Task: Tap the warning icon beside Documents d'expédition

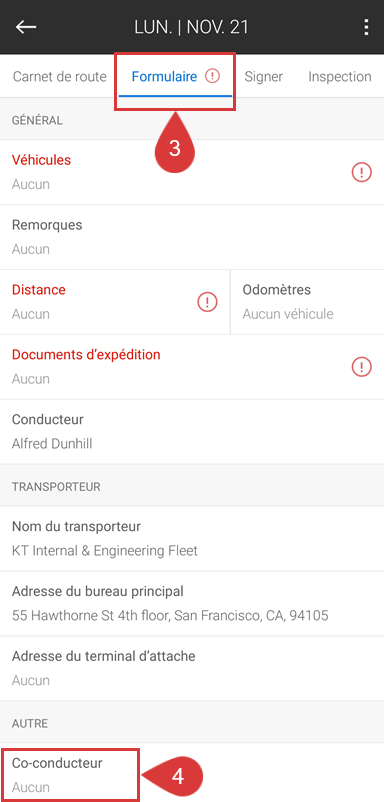Action: 361,367
